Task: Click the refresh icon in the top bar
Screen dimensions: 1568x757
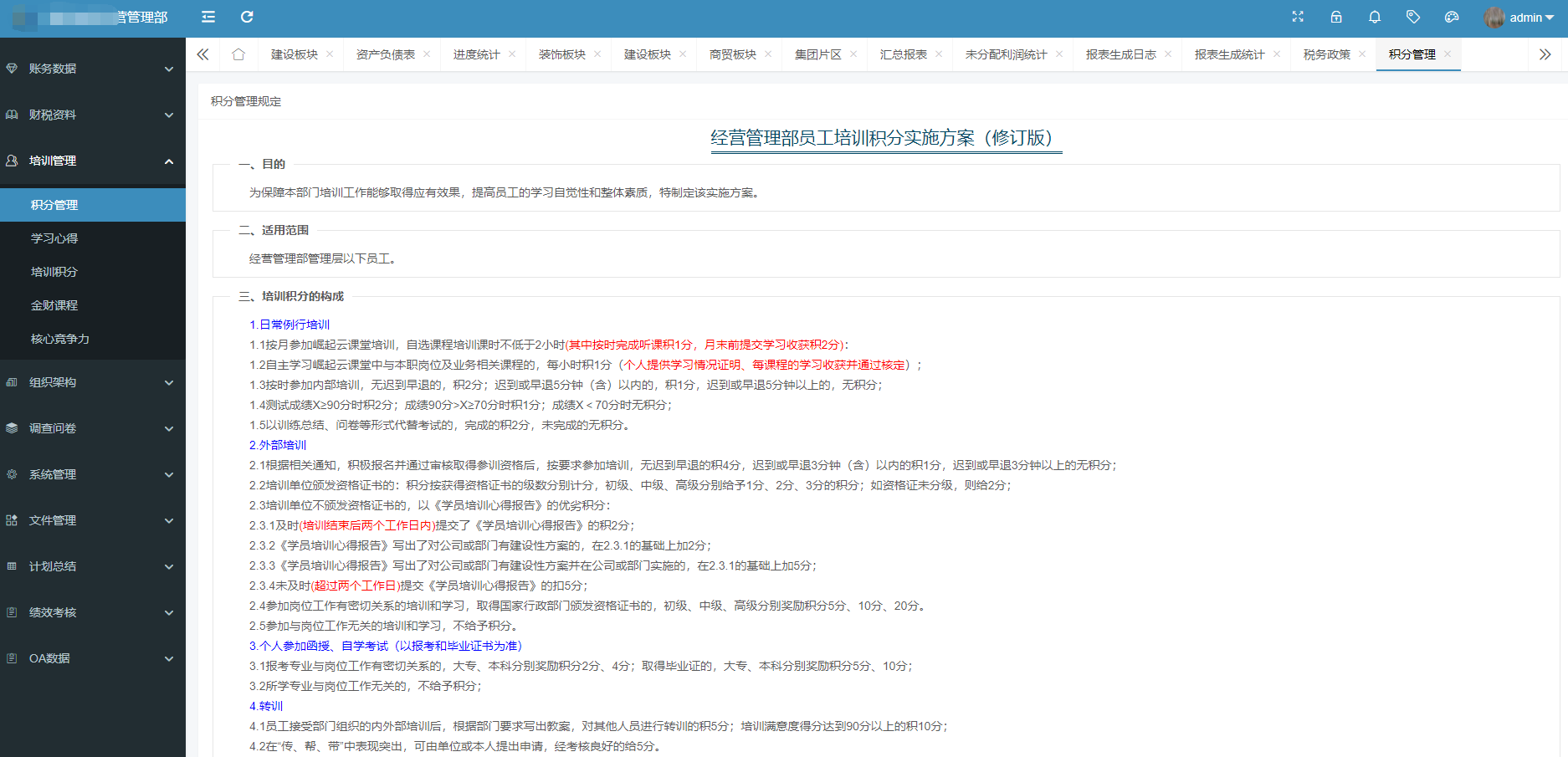Action: 247,18
